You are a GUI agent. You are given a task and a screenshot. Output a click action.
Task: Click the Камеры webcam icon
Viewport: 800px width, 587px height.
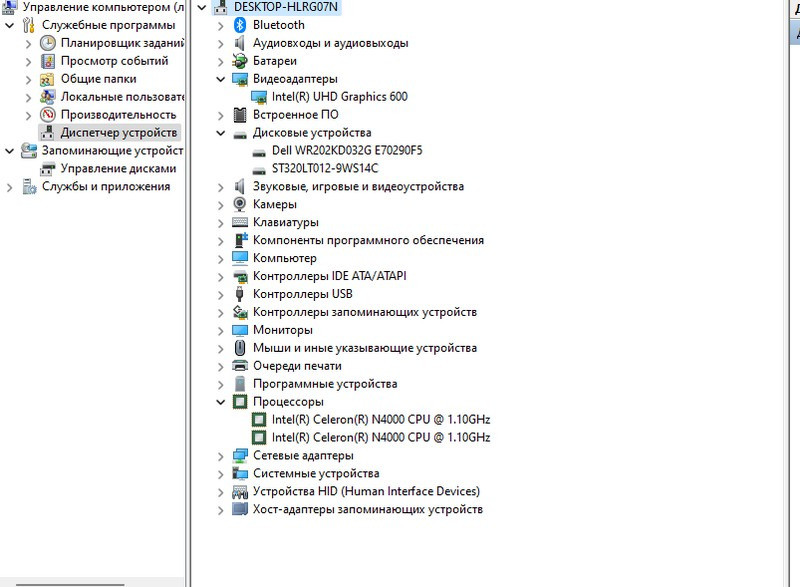pos(240,204)
